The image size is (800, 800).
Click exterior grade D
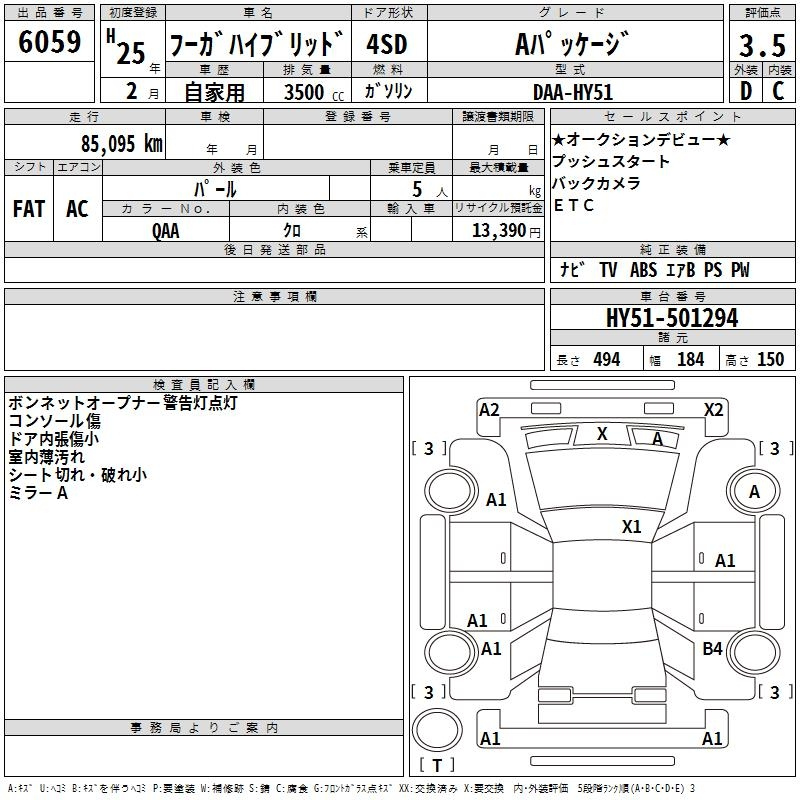745,91
